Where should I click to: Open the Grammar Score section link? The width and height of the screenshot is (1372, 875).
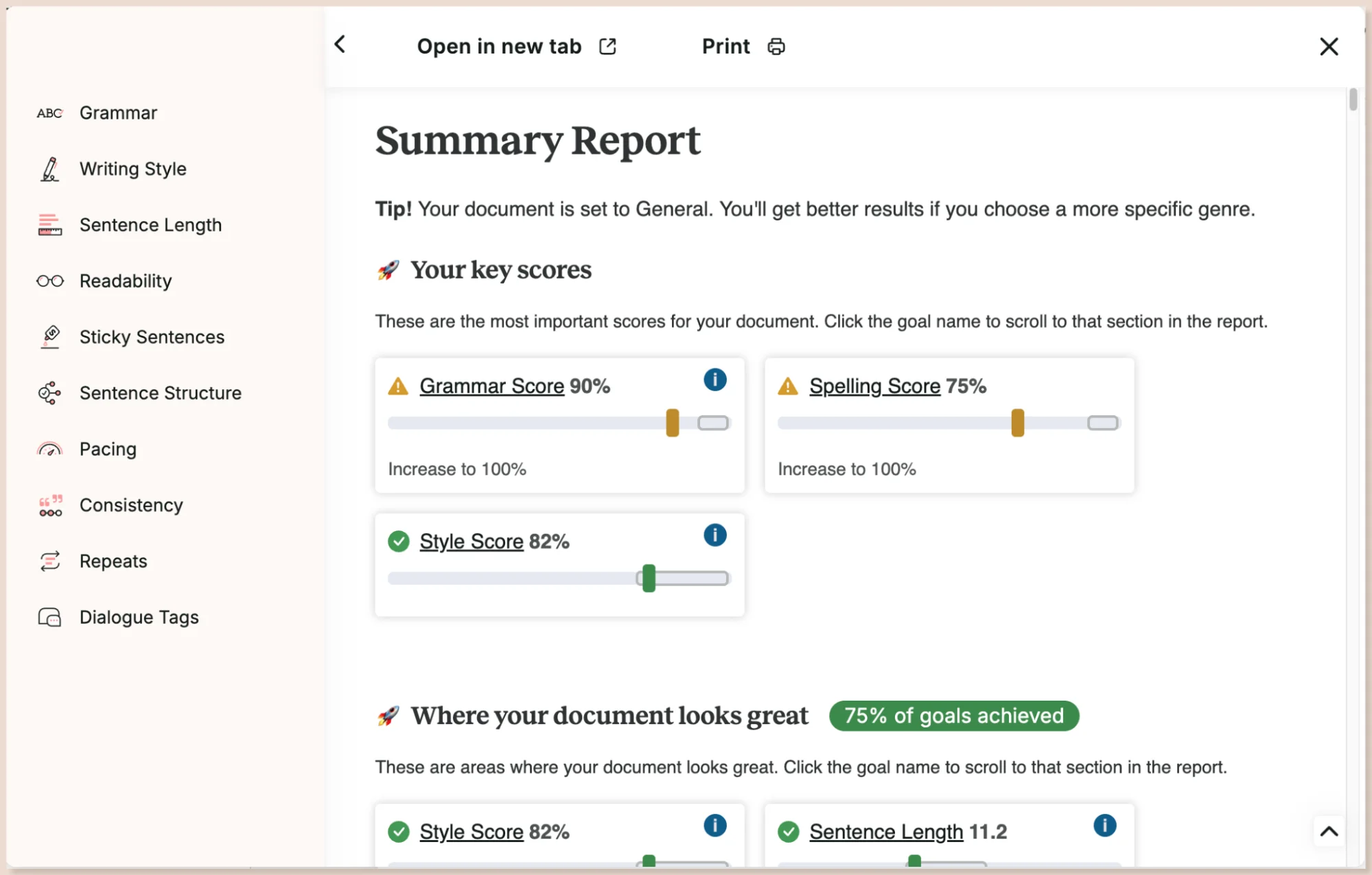491,386
